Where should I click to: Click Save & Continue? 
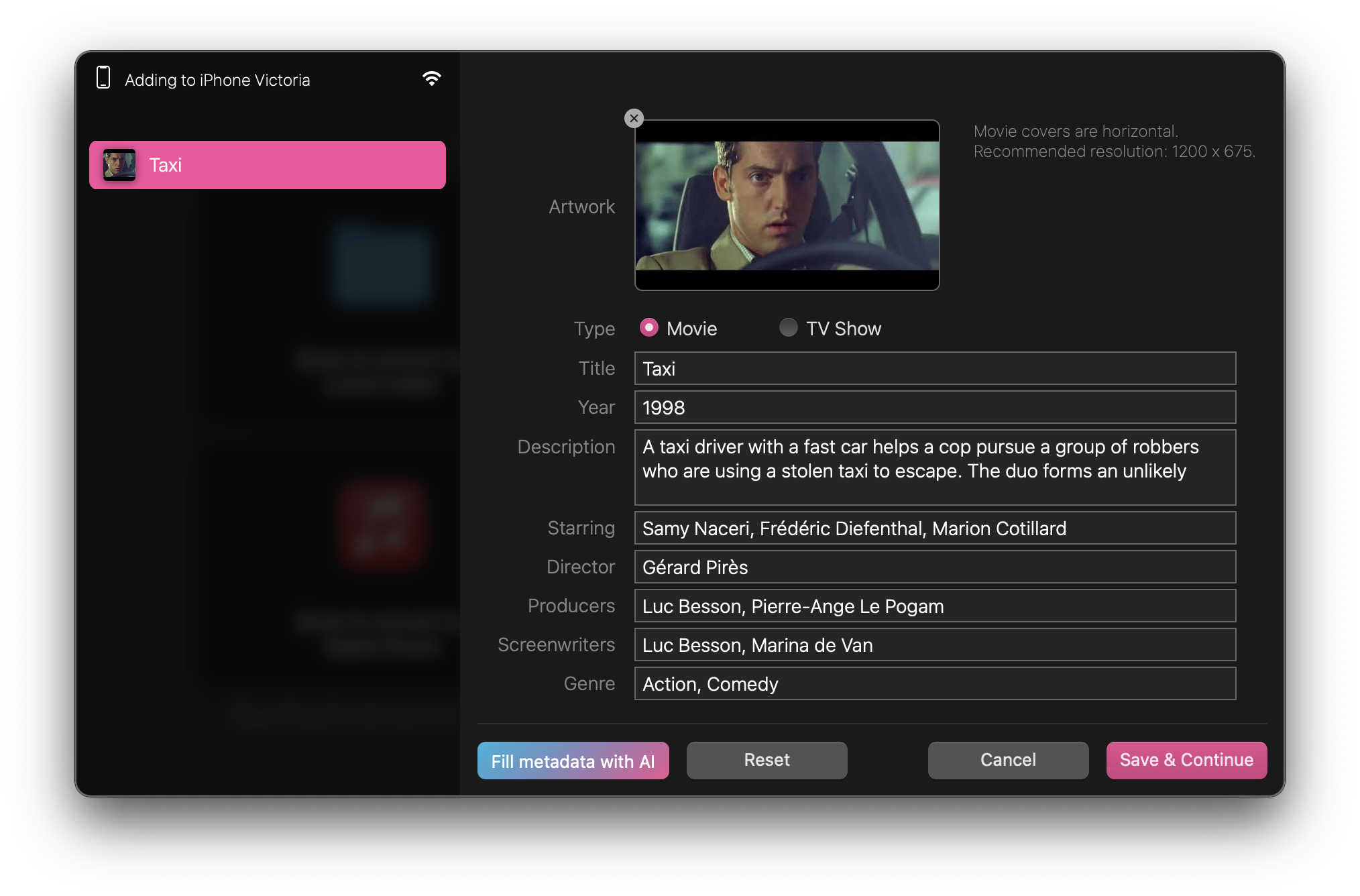click(1186, 760)
